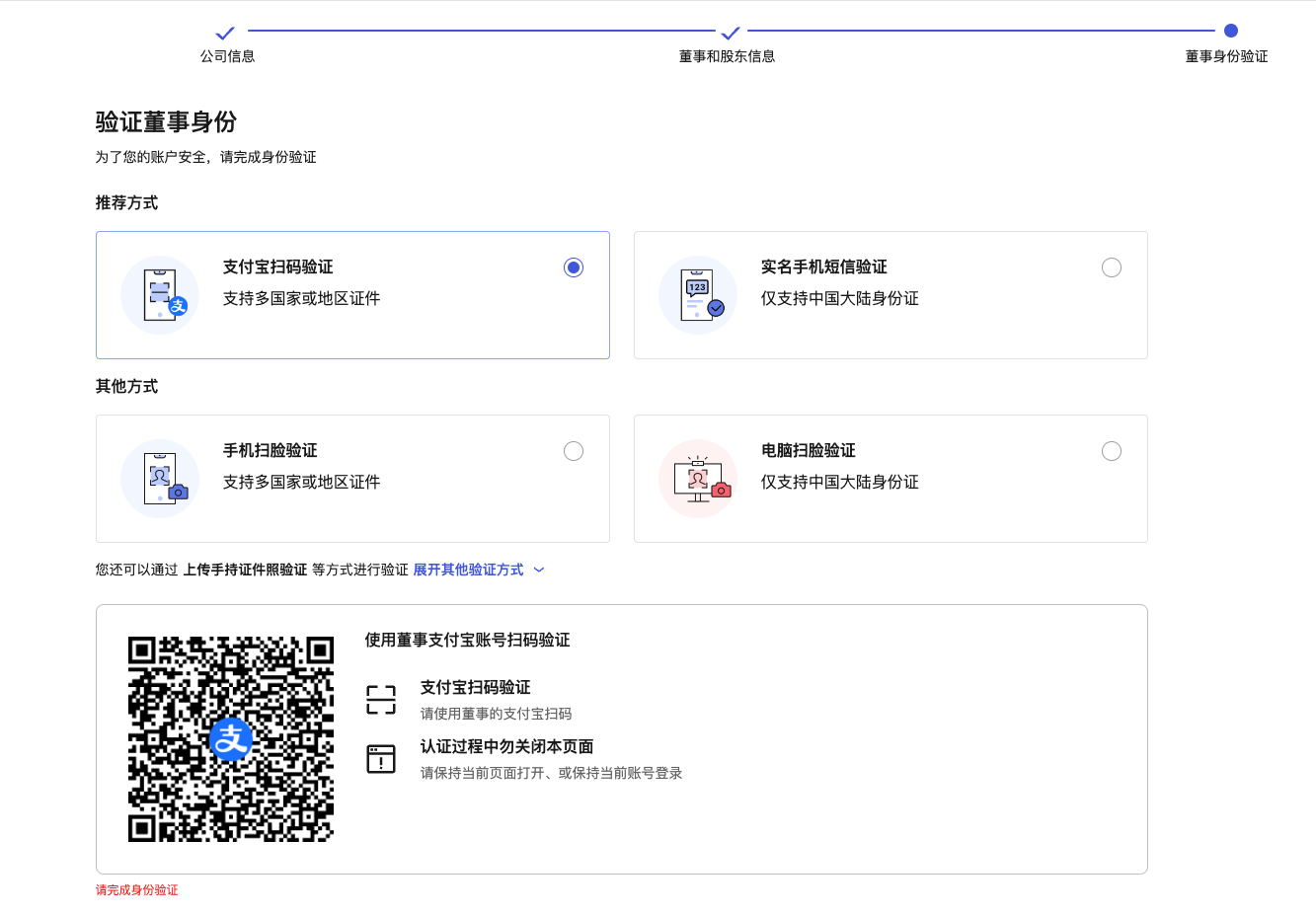The height and width of the screenshot is (915, 1316).
Task: Select the 手机扫脸验证 radio button
Action: 574,450
